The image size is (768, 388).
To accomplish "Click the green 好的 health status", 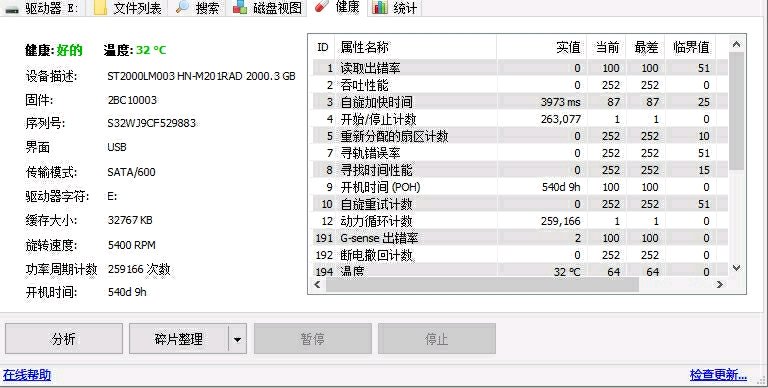I will (69, 50).
